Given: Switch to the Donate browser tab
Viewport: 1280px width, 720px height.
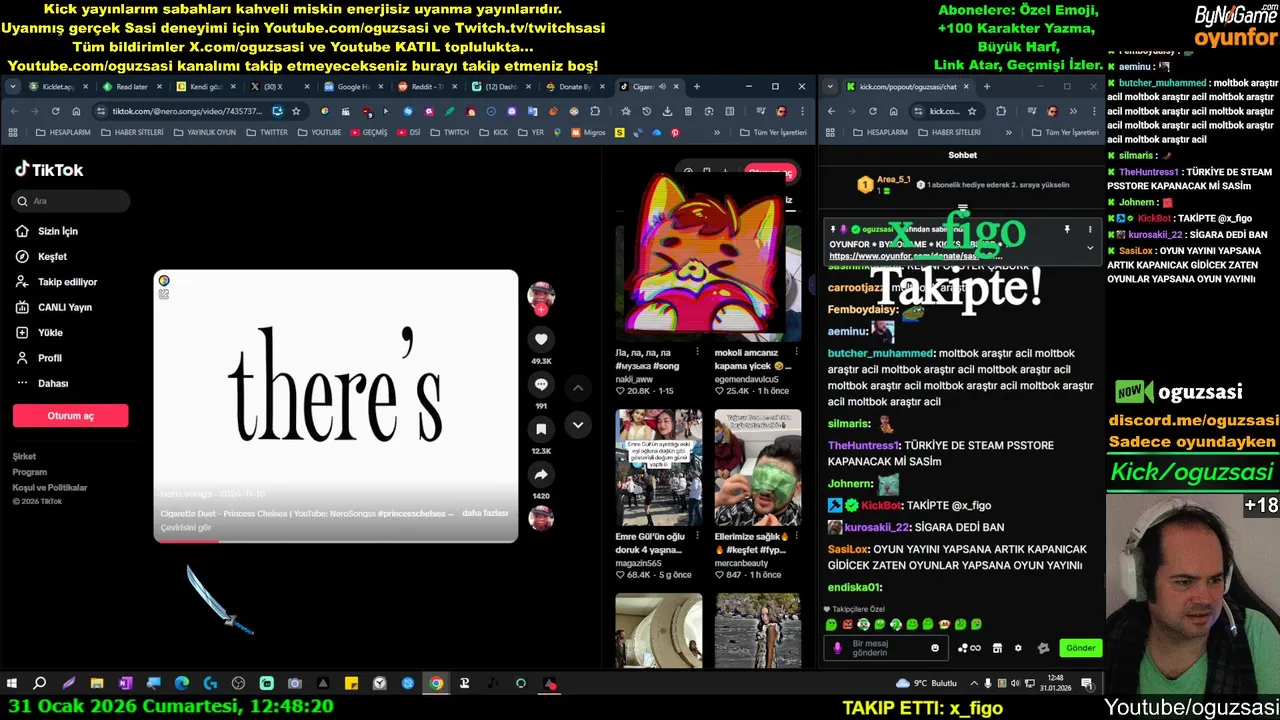Looking at the screenshot, I should click(574, 87).
